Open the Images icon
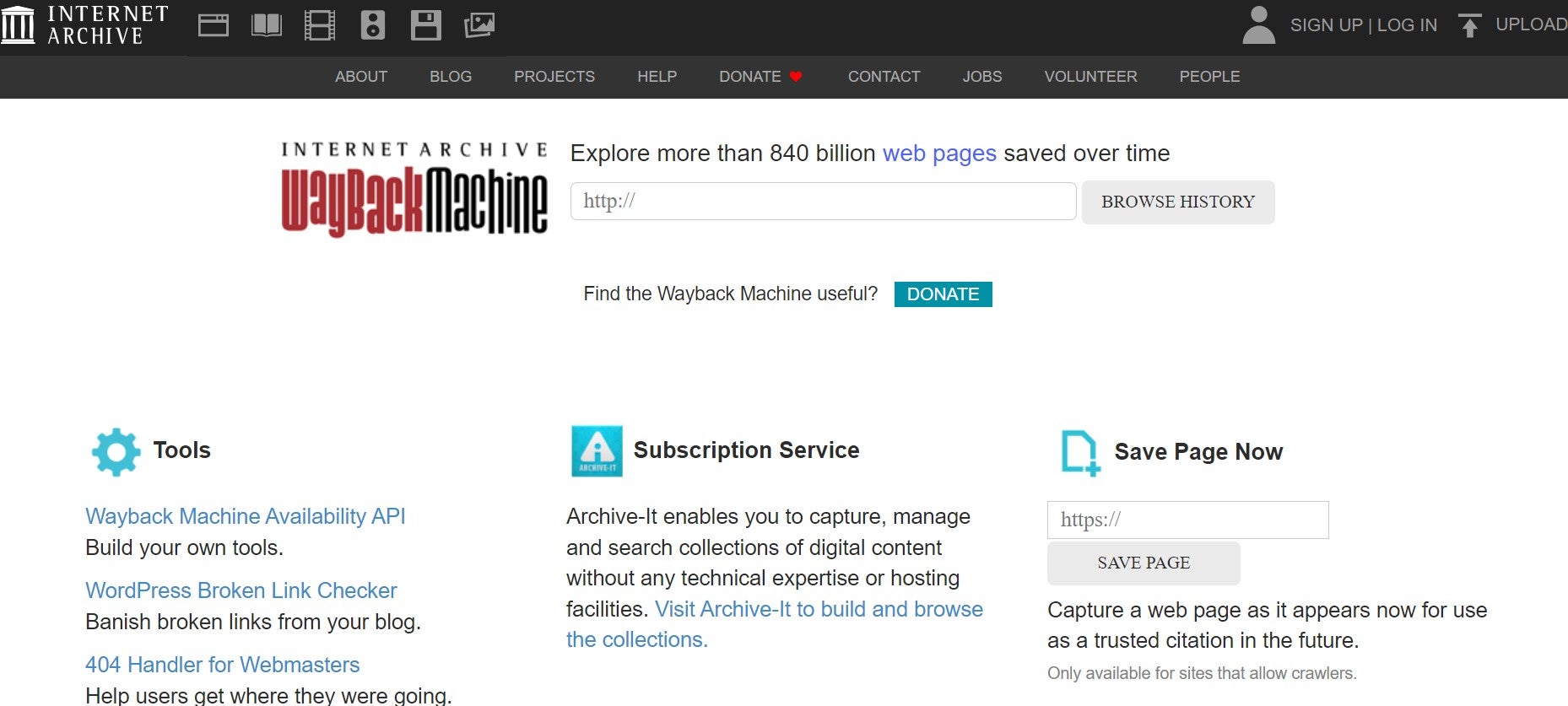Viewport: 1568px width, 706px height. coord(479,25)
